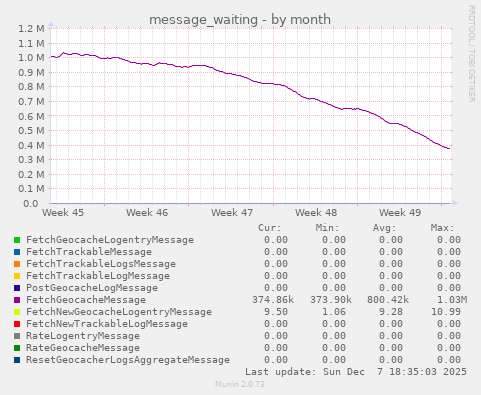Image resolution: width=481 pixels, height=395 pixels.
Task: Select the FetchNewTrackableLogMessage legend label
Action: (107, 324)
